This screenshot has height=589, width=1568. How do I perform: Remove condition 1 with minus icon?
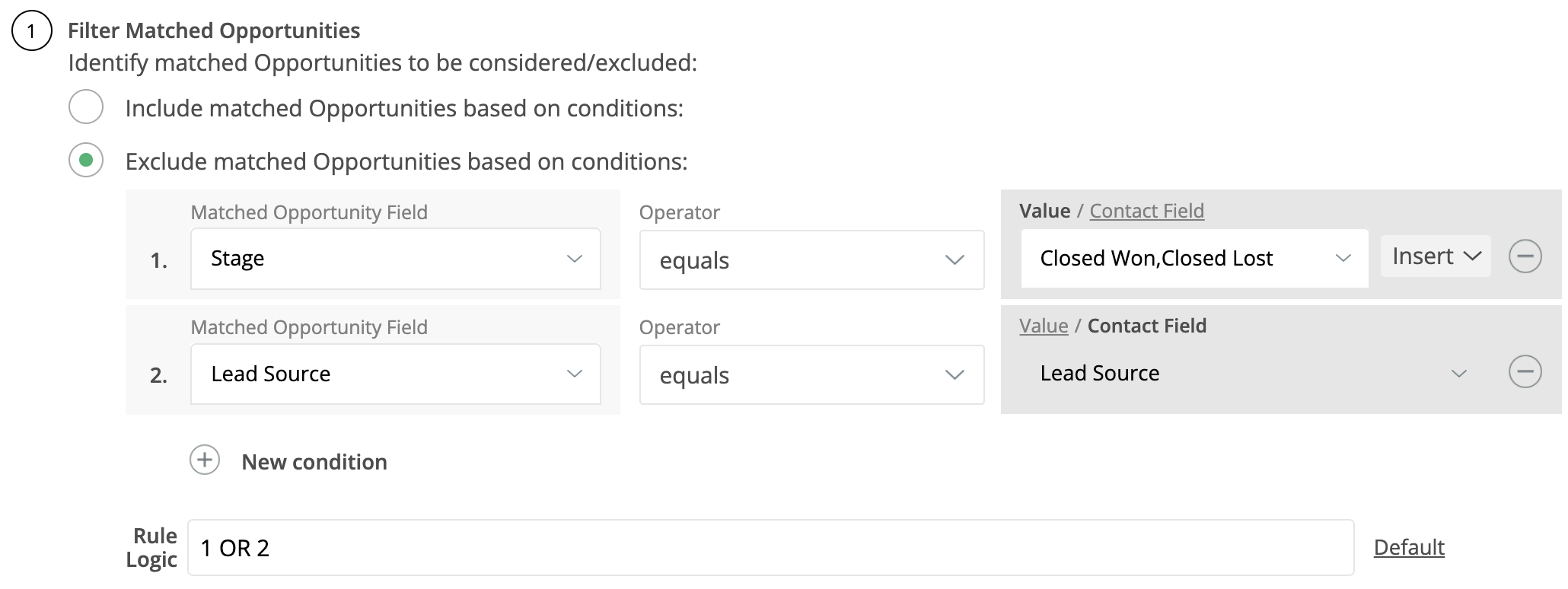click(x=1525, y=256)
